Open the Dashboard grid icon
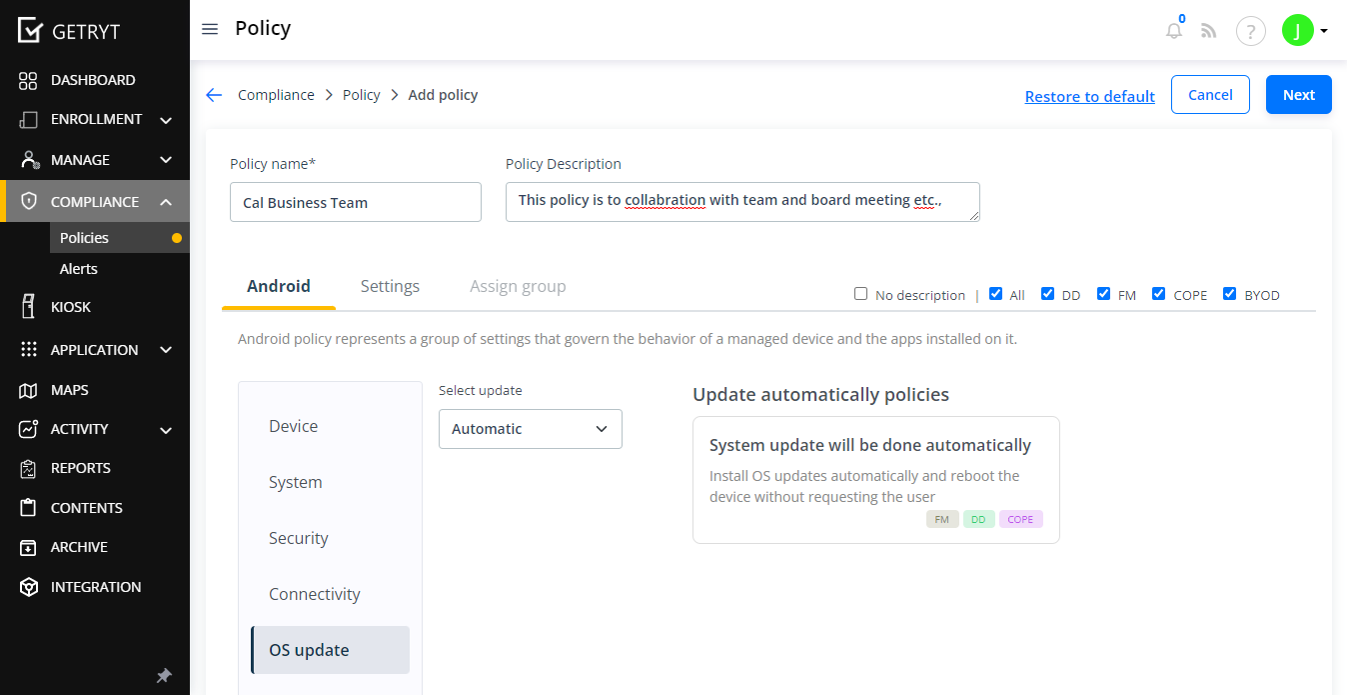Screen dimensions: 1347x695 pyautogui.click(x=28, y=80)
